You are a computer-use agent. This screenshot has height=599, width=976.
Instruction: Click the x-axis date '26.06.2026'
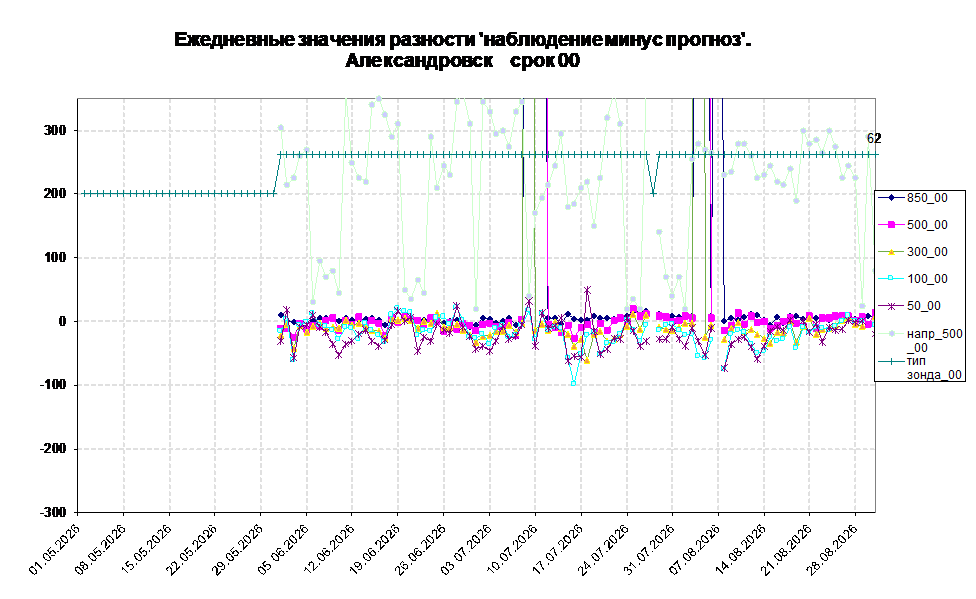421,549
